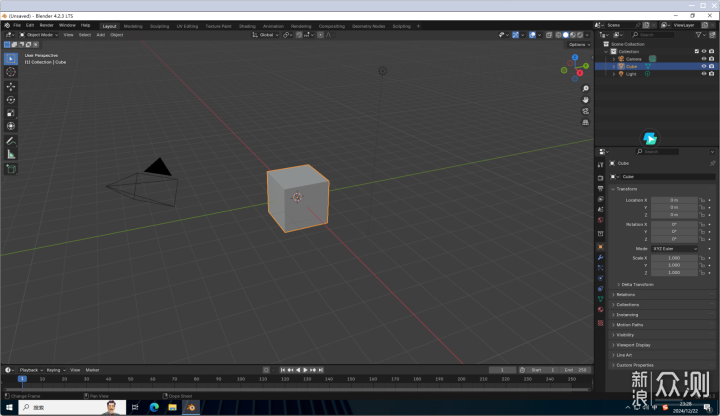Play the animation forward
Viewport: 720px width, 416px height.
[x=305, y=370]
